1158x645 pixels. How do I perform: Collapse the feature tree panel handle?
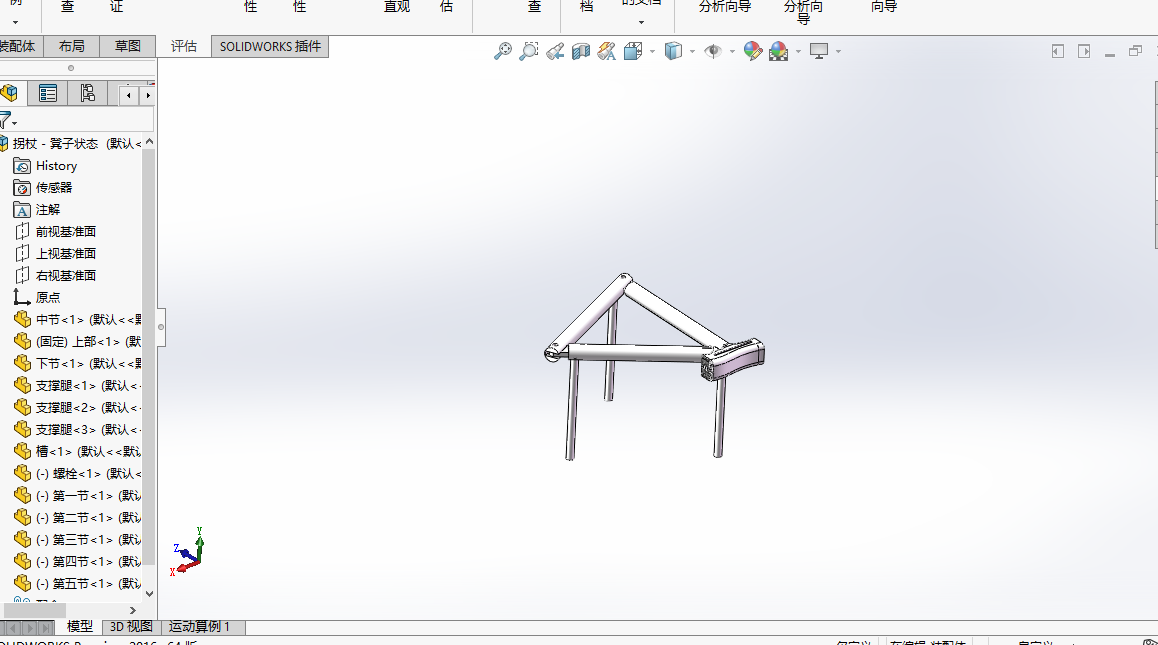click(161, 327)
